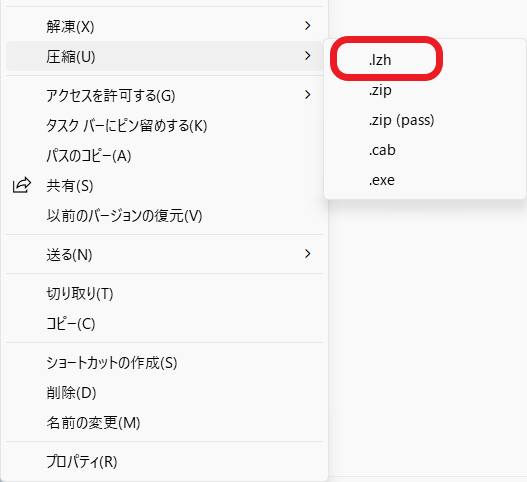Viewport: 527px width, 482px height.
Task: Expand the 圧縮(U) submenu chevron
Action: pos(307,55)
